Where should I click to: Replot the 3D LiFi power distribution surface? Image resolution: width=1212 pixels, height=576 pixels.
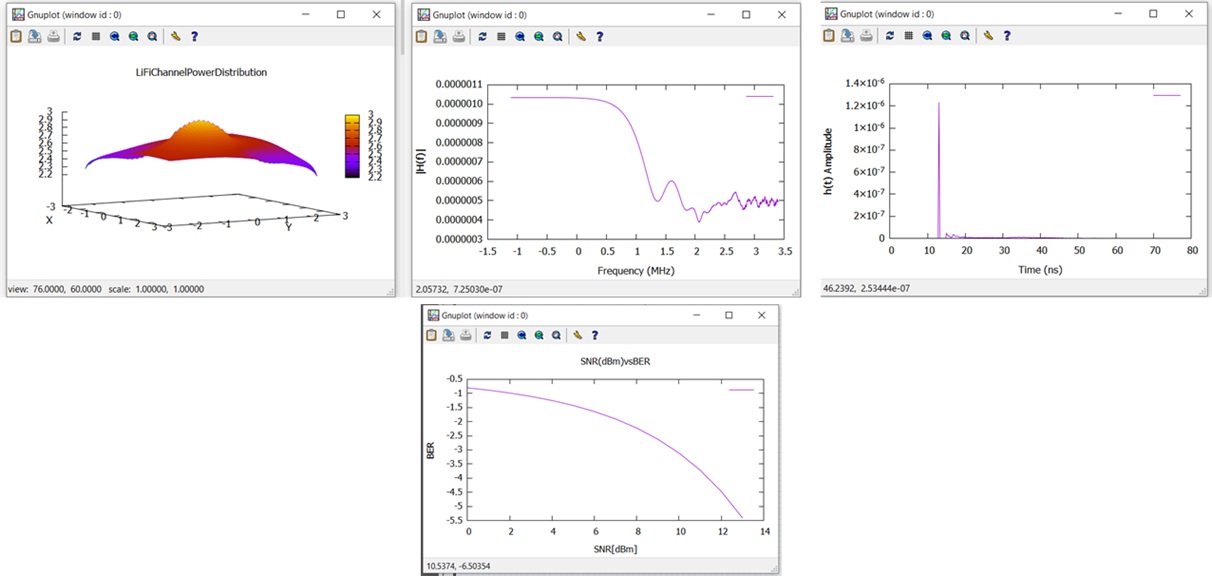pos(78,36)
